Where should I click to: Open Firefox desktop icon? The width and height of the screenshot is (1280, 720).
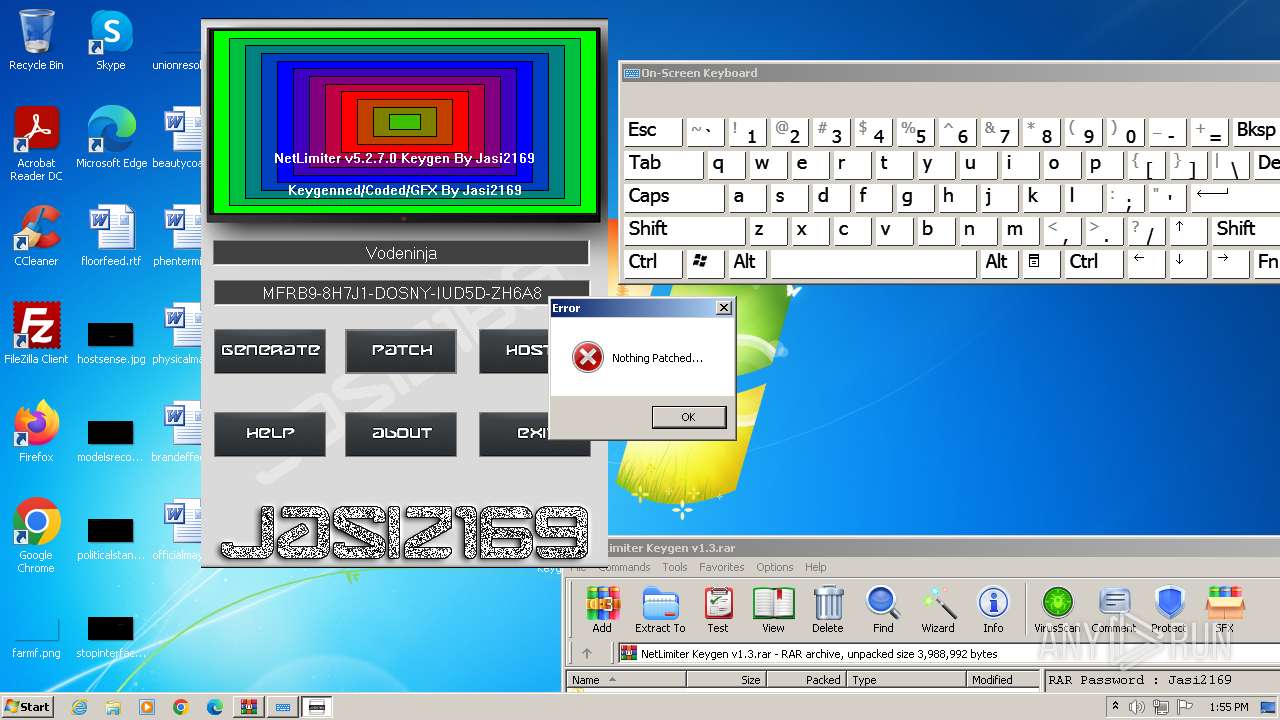click(x=36, y=432)
